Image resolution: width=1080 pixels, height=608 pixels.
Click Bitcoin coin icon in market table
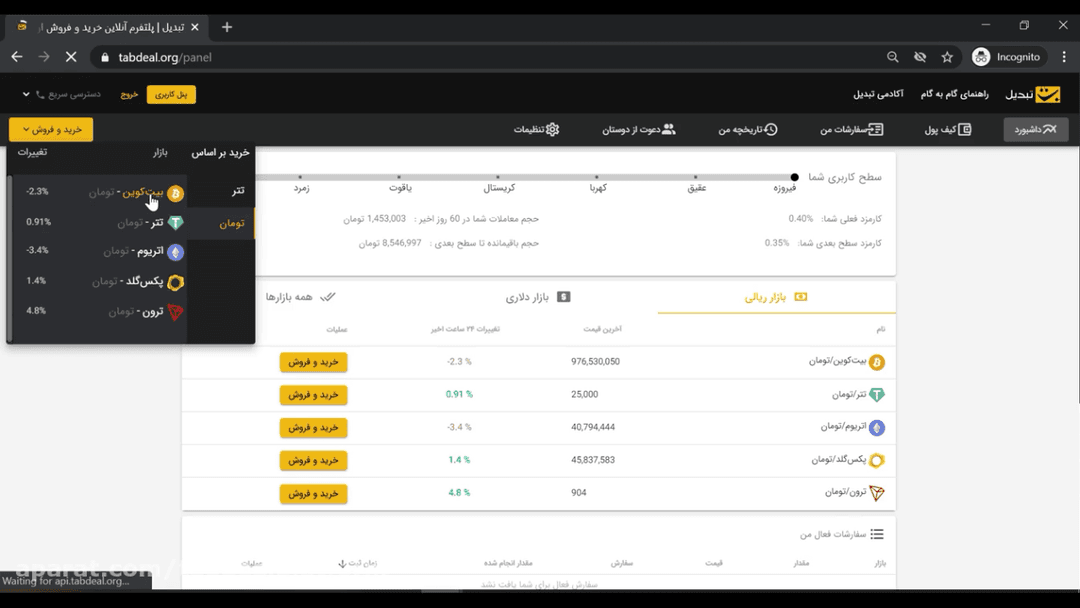pyautogui.click(x=876, y=362)
